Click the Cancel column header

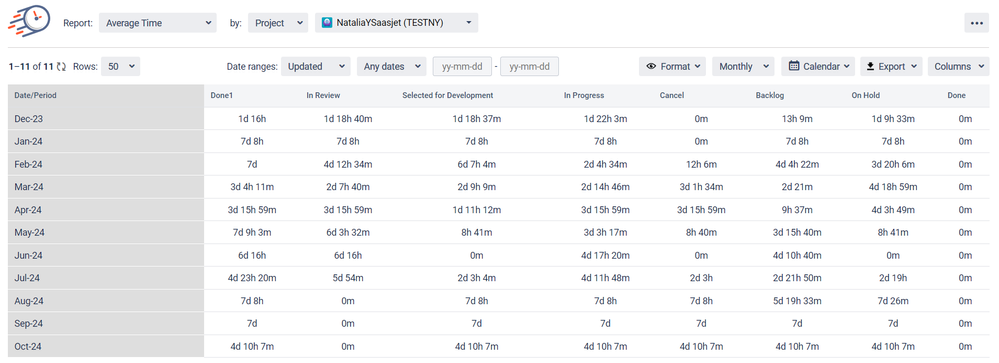pyautogui.click(x=672, y=96)
